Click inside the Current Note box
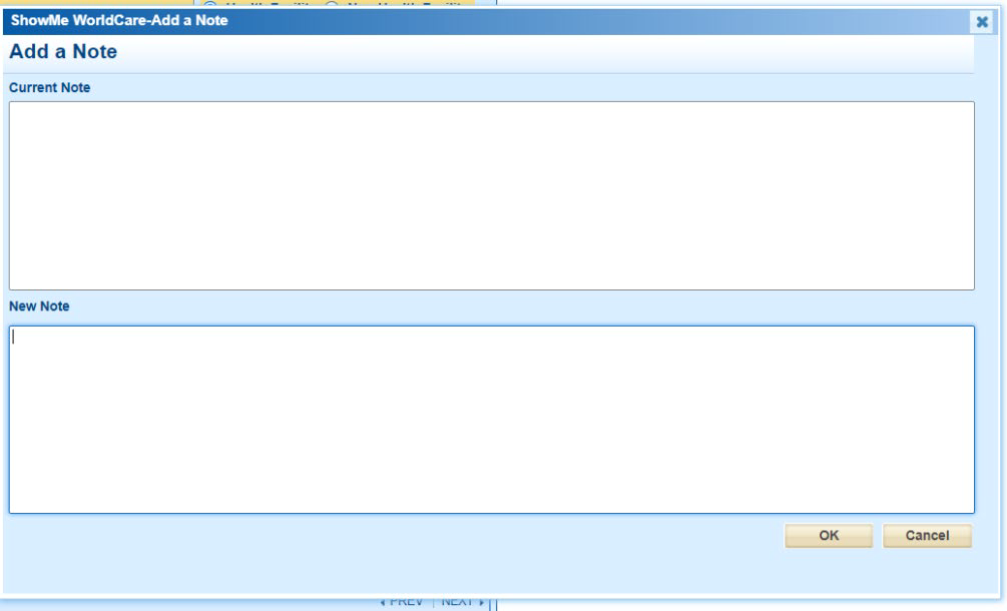This screenshot has width=1007, height=611. (x=491, y=195)
